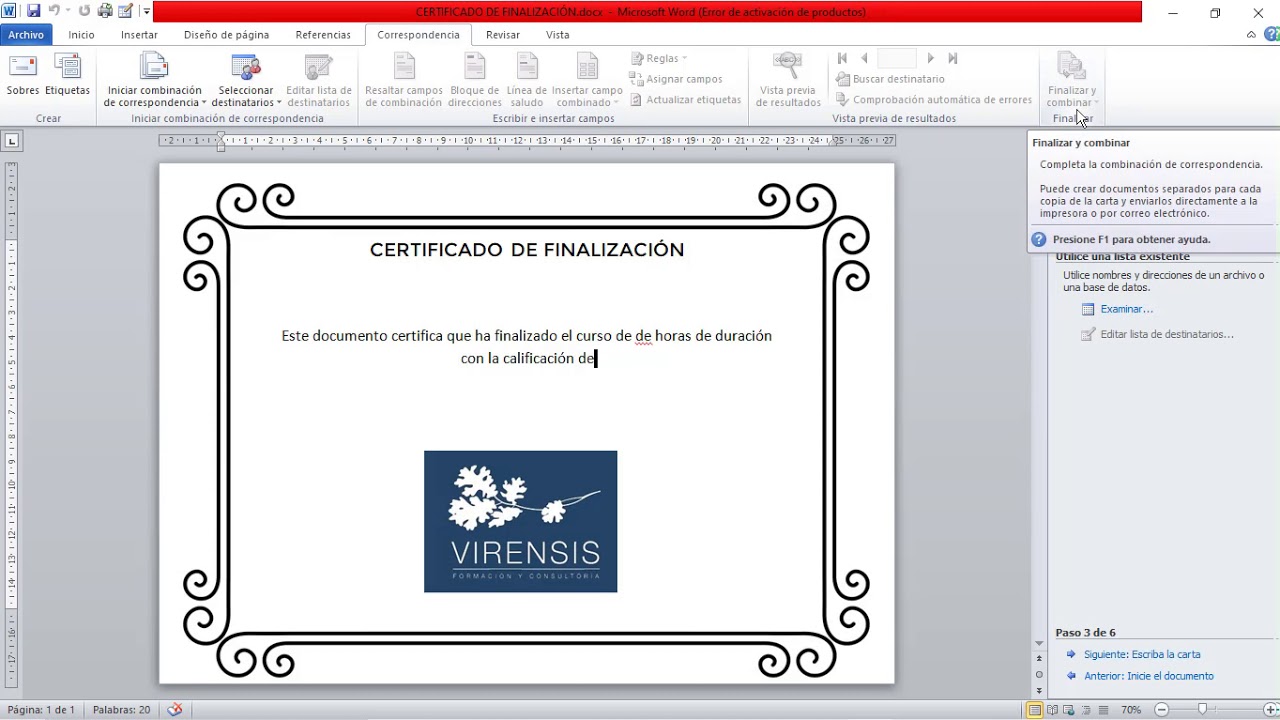
Task: Select Print Layout view button
Action: click(x=1035, y=710)
